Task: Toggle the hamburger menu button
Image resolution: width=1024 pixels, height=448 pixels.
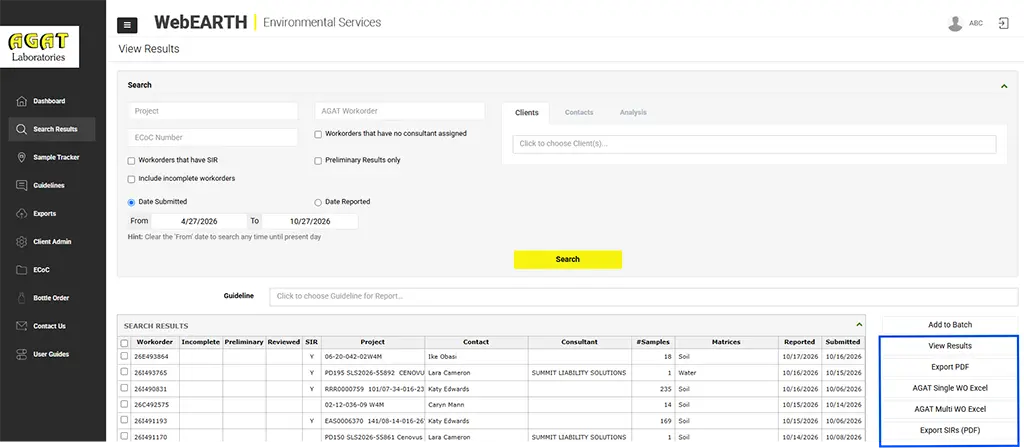Action: coord(127,25)
